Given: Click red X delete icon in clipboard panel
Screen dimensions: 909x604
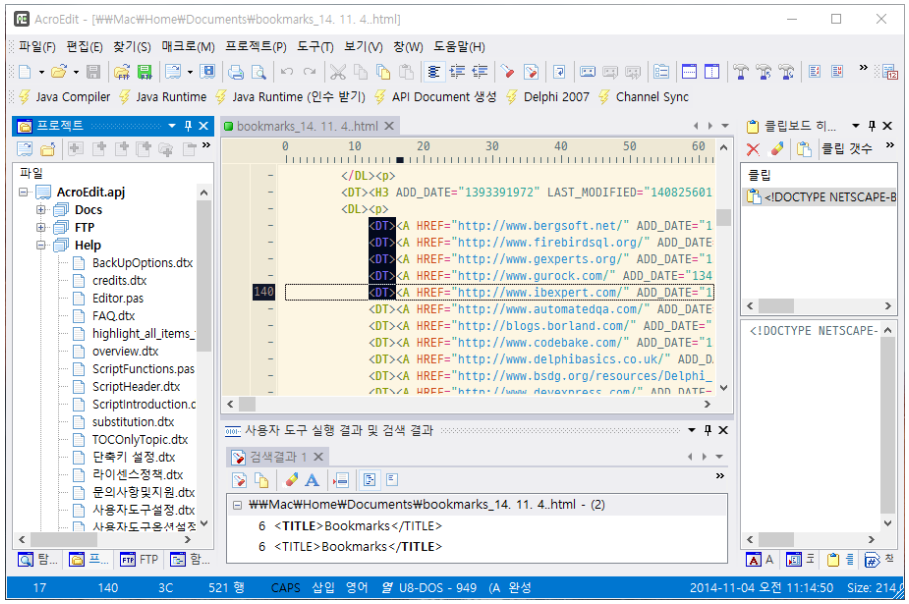Looking at the screenshot, I should tap(753, 149).
